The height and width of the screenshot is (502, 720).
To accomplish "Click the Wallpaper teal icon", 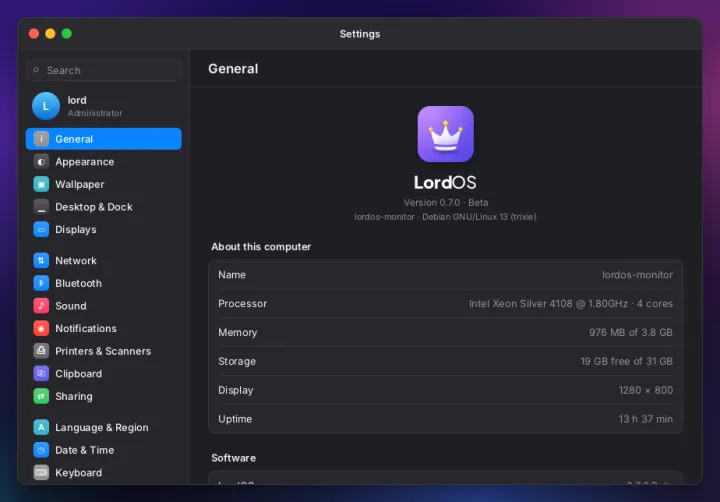I will pyautogui.click(x=41, y=184).
